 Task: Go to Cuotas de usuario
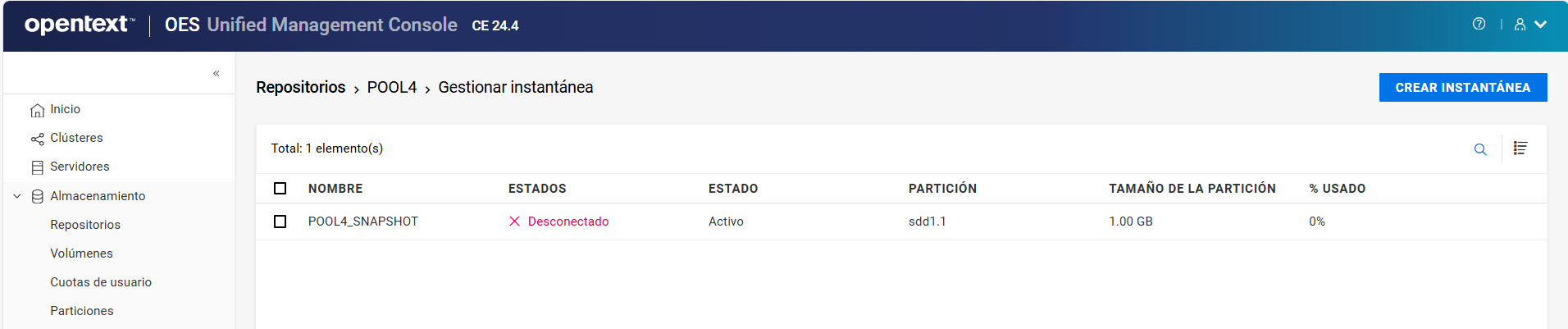tap(101, 282)
